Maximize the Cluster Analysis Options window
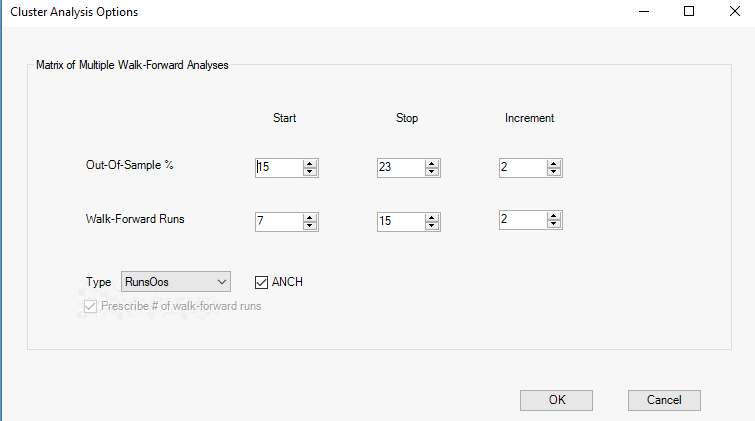The width and height of the screenshot is (755, 421). [x=688, y=12]
